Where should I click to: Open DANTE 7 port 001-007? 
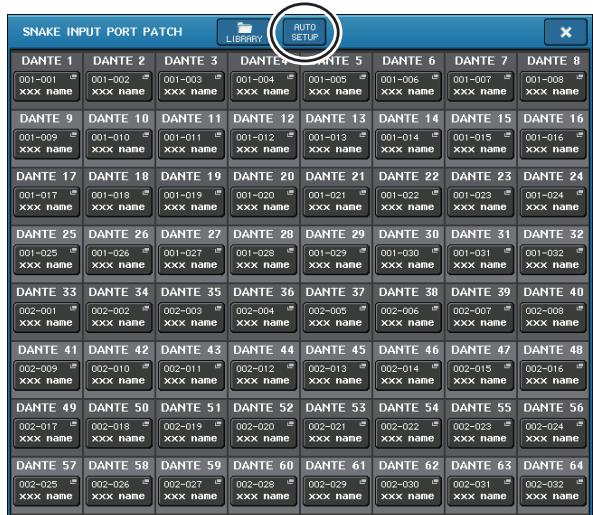(x=481, y=86)
